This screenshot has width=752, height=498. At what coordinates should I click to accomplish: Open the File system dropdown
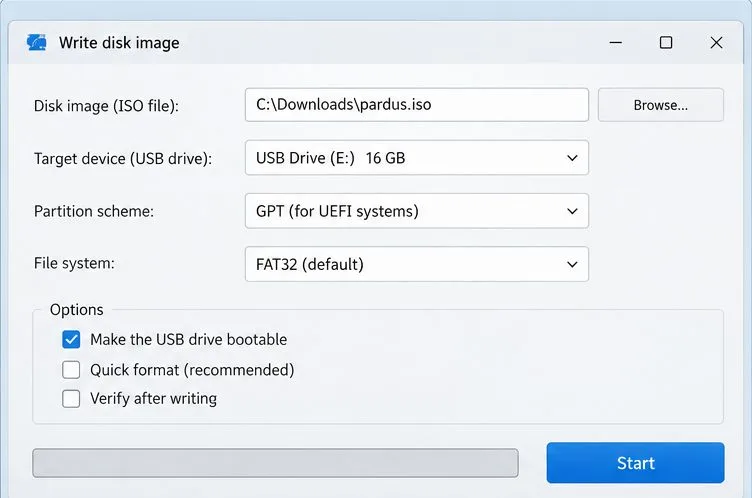tap(416, 264)
